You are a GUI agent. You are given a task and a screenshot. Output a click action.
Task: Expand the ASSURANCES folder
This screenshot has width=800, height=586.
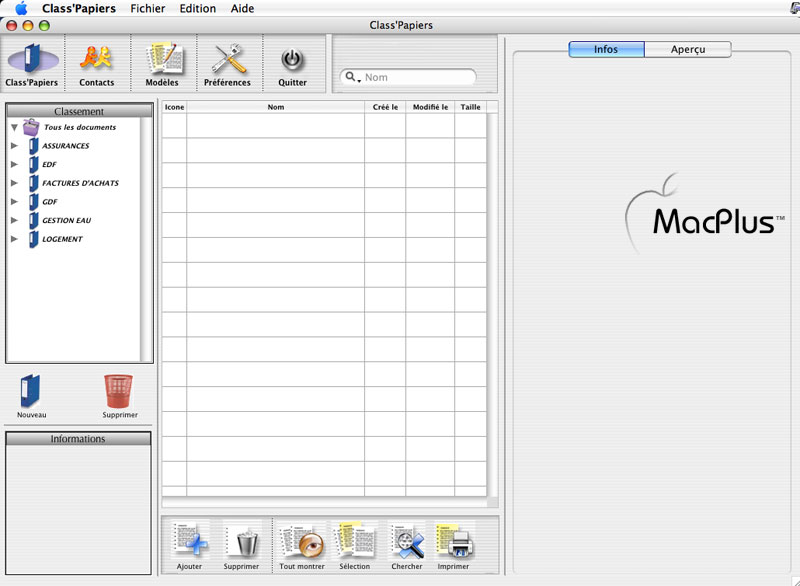tap(14, 146)
